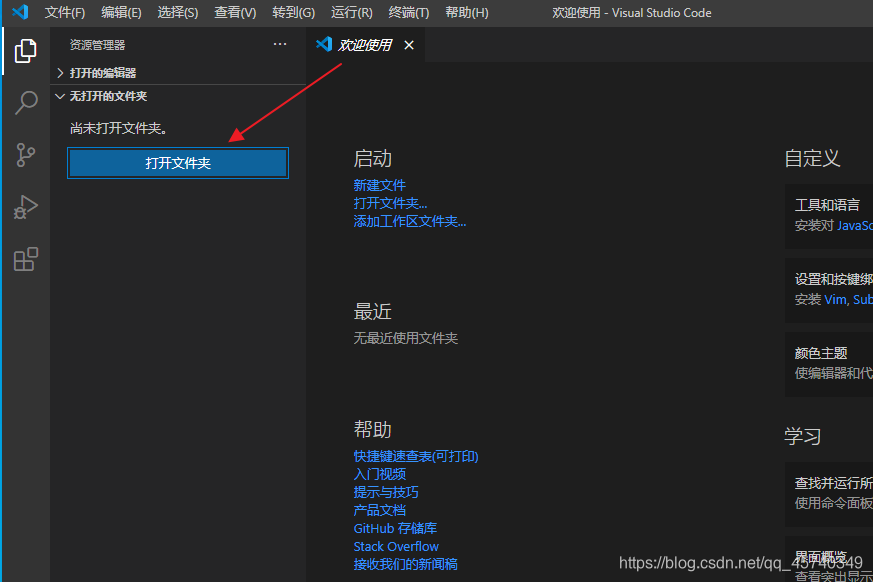This screenshot has height=582, width=873.
Task: Expand the 打开的编辑器 section
Action: 178,73
